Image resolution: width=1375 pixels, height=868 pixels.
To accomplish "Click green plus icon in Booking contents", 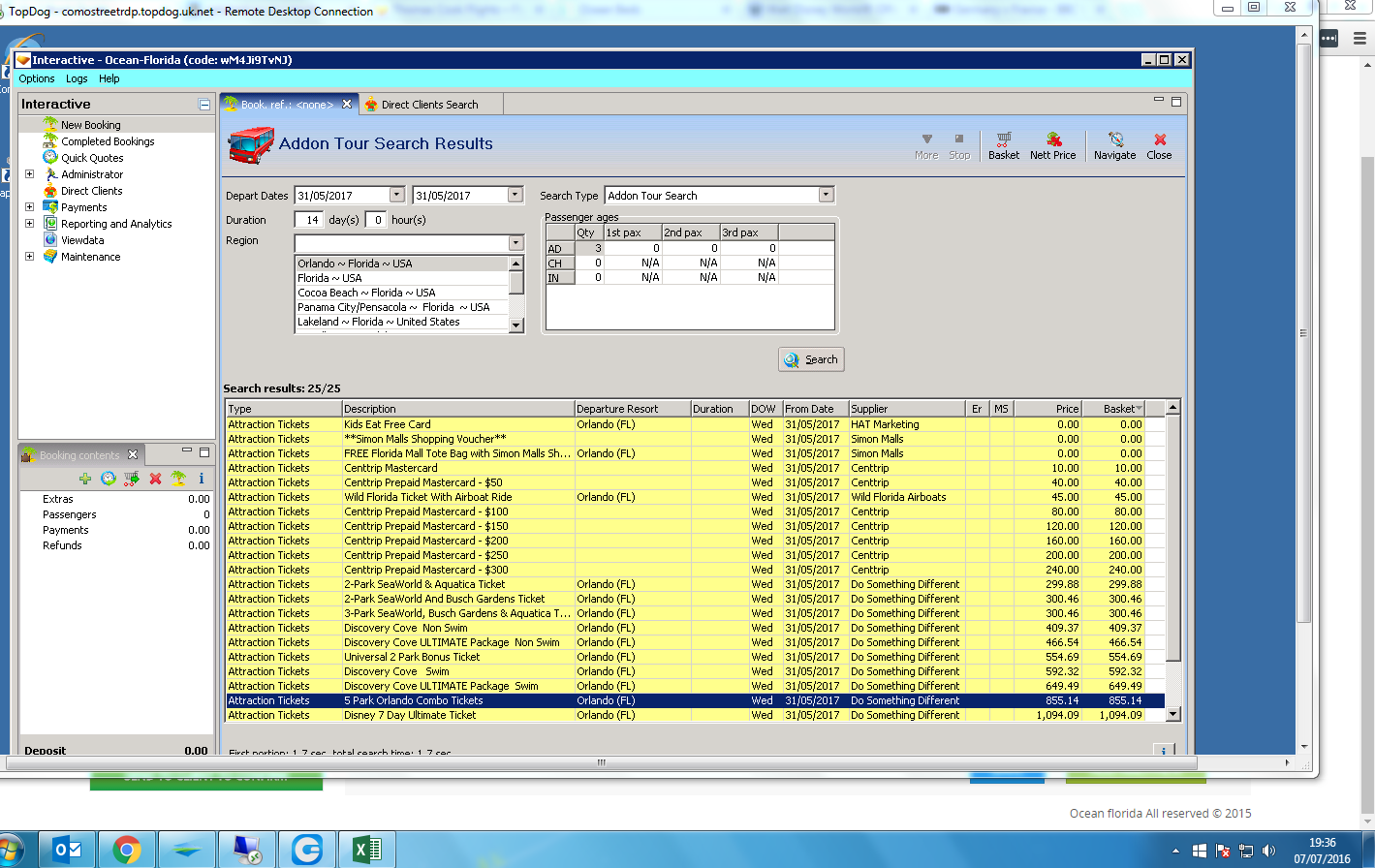I will click(x=85, y=479).
